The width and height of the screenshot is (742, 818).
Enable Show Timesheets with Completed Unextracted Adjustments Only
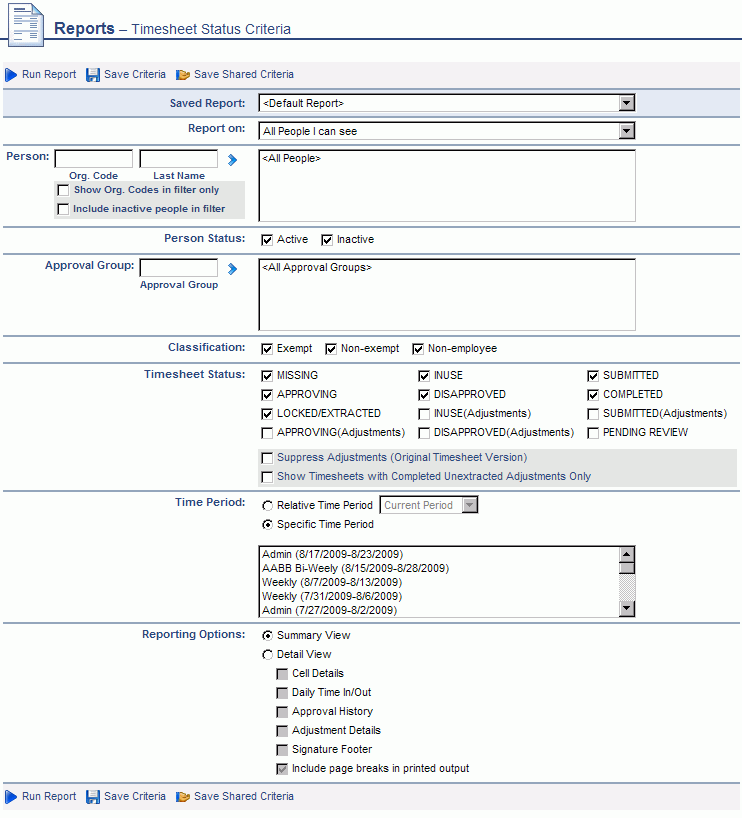267,477
